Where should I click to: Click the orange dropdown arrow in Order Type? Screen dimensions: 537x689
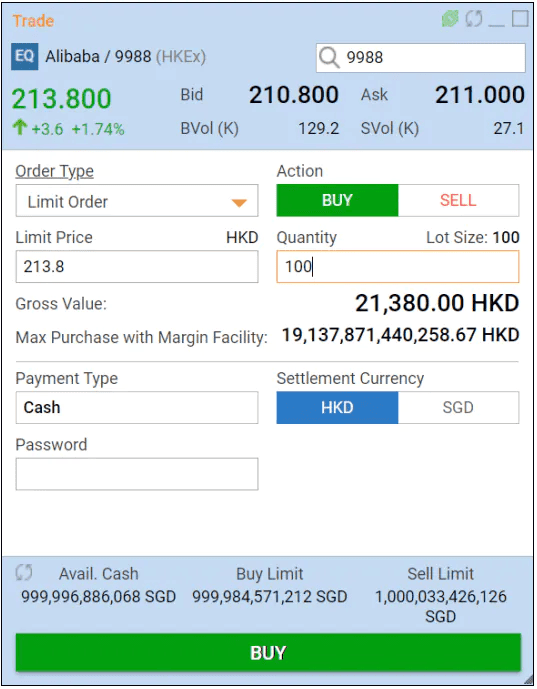(239, 203)
